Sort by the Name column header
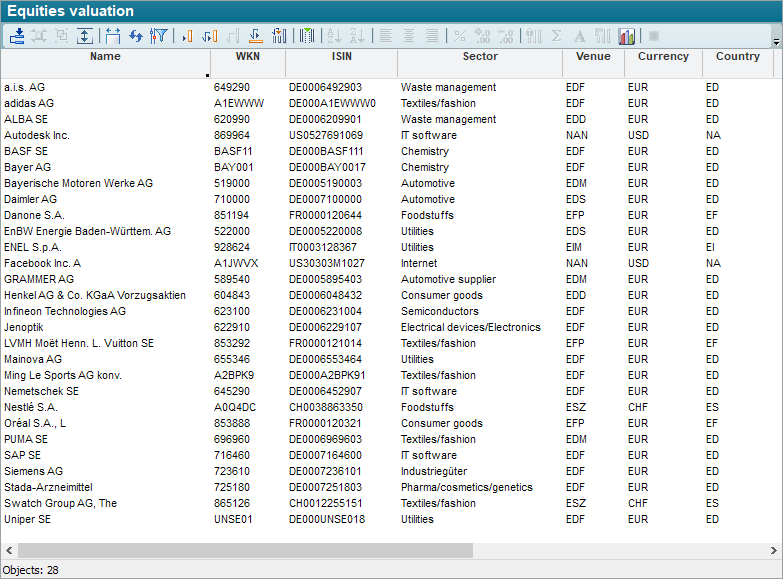The height and width of the screenshot is (579, 783). coord(105,57)
